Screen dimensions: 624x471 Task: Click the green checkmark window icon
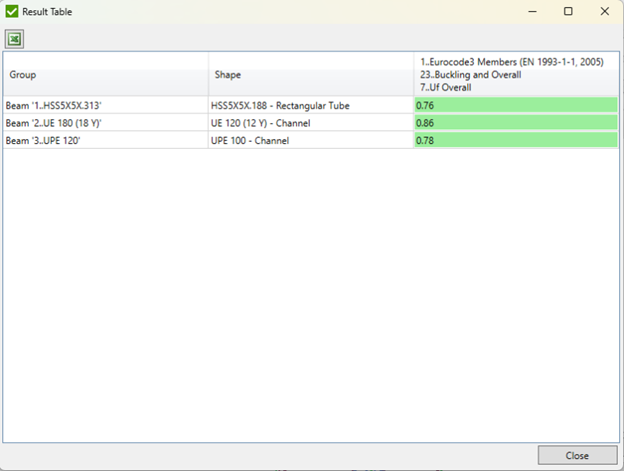tap(12, 11)
